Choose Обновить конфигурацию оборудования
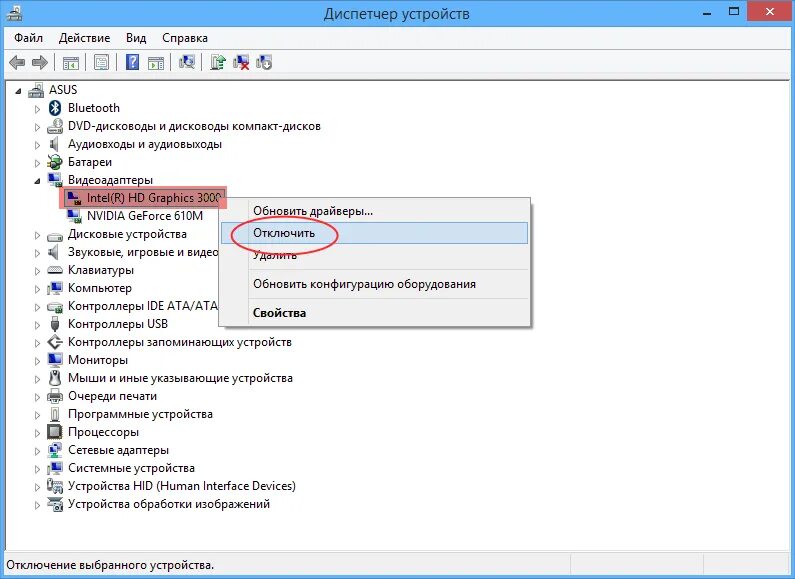Screen dimensions: 795x579 click(x=375, y=284)
